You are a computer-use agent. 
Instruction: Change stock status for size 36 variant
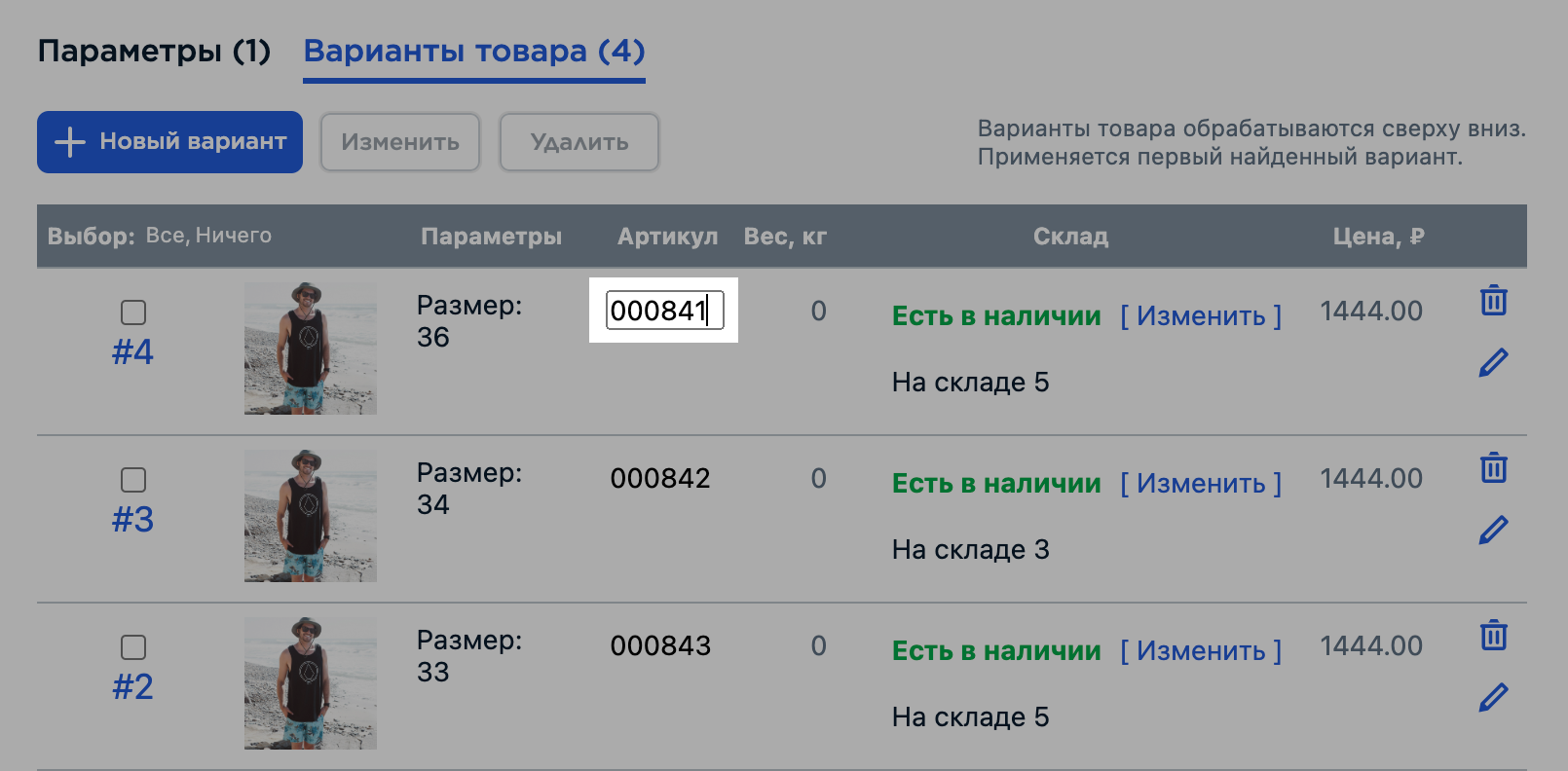click(1201, 315)
